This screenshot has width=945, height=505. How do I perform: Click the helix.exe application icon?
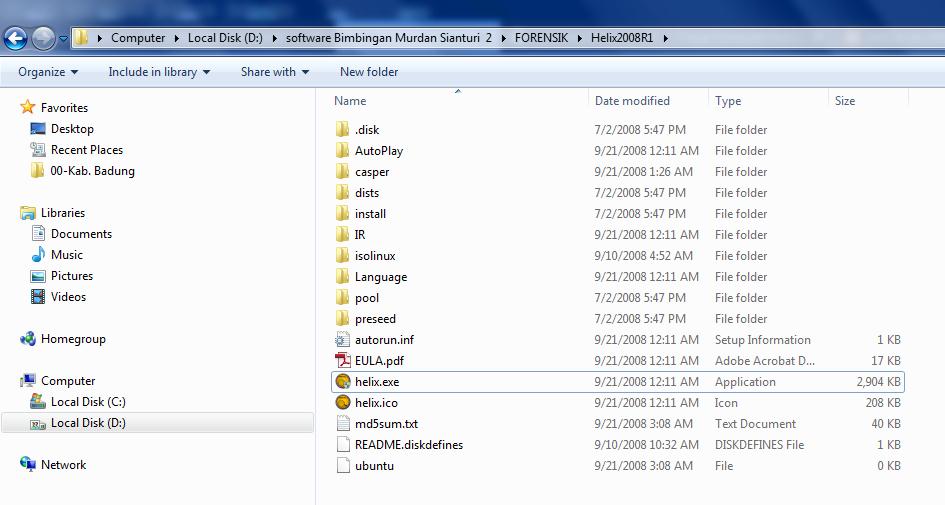[x=343, y=382]
